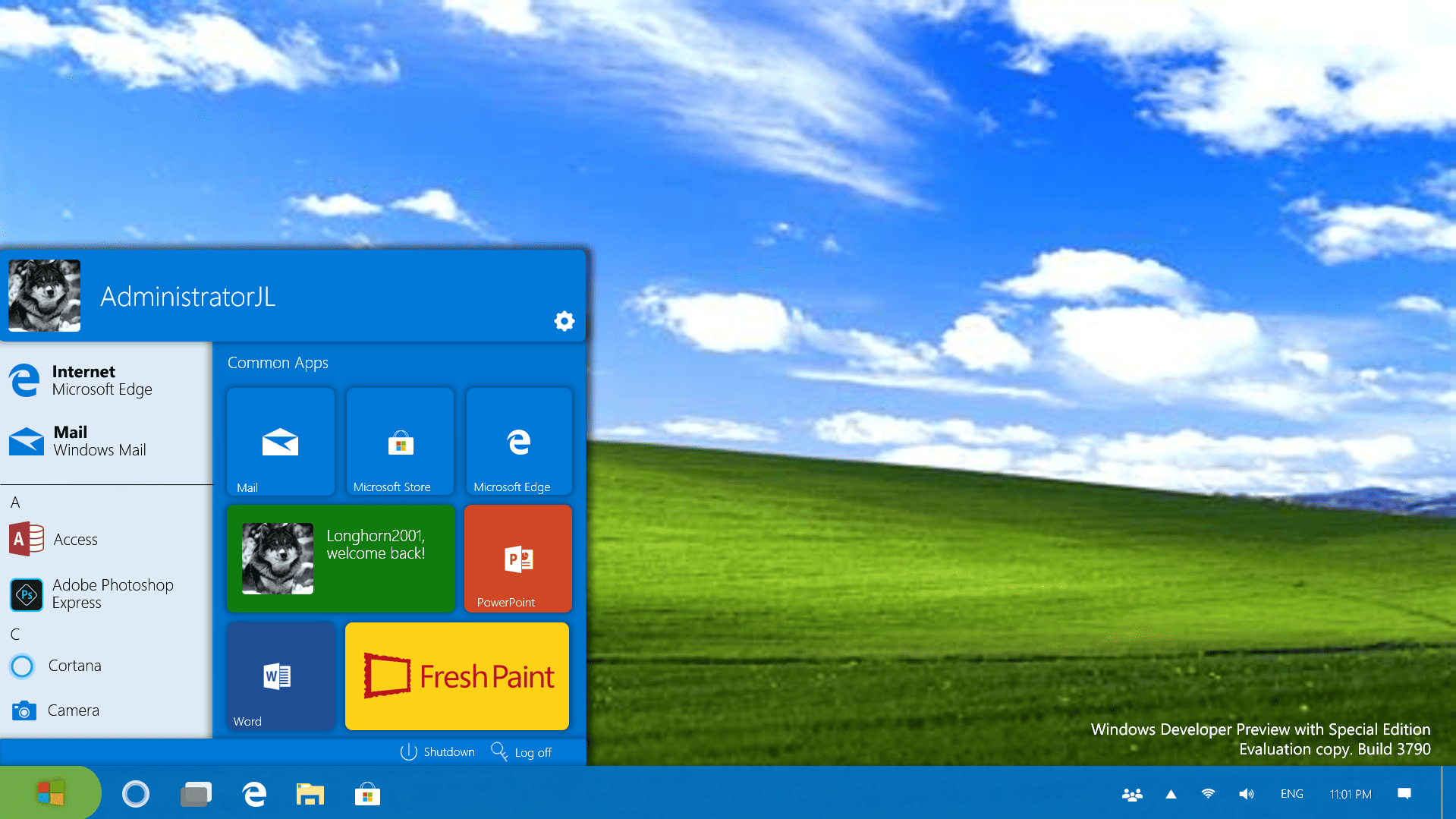Open the Word tile
Viewport: 1456px width, 819px height.
(x=281, y=676)
